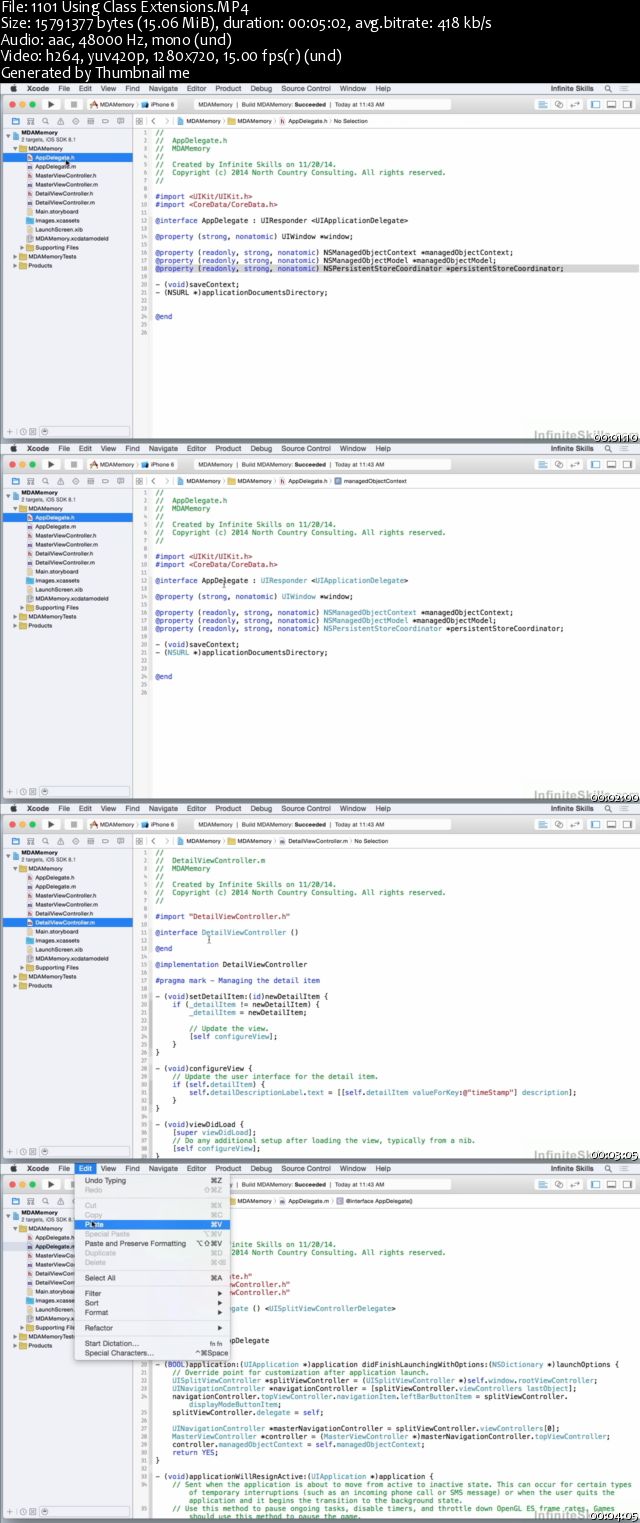Image resolution: width=640 pixels, height=1523 pixels.
Task: Click Run button in the fourth frame with Edit menu
Action: 50,1184
